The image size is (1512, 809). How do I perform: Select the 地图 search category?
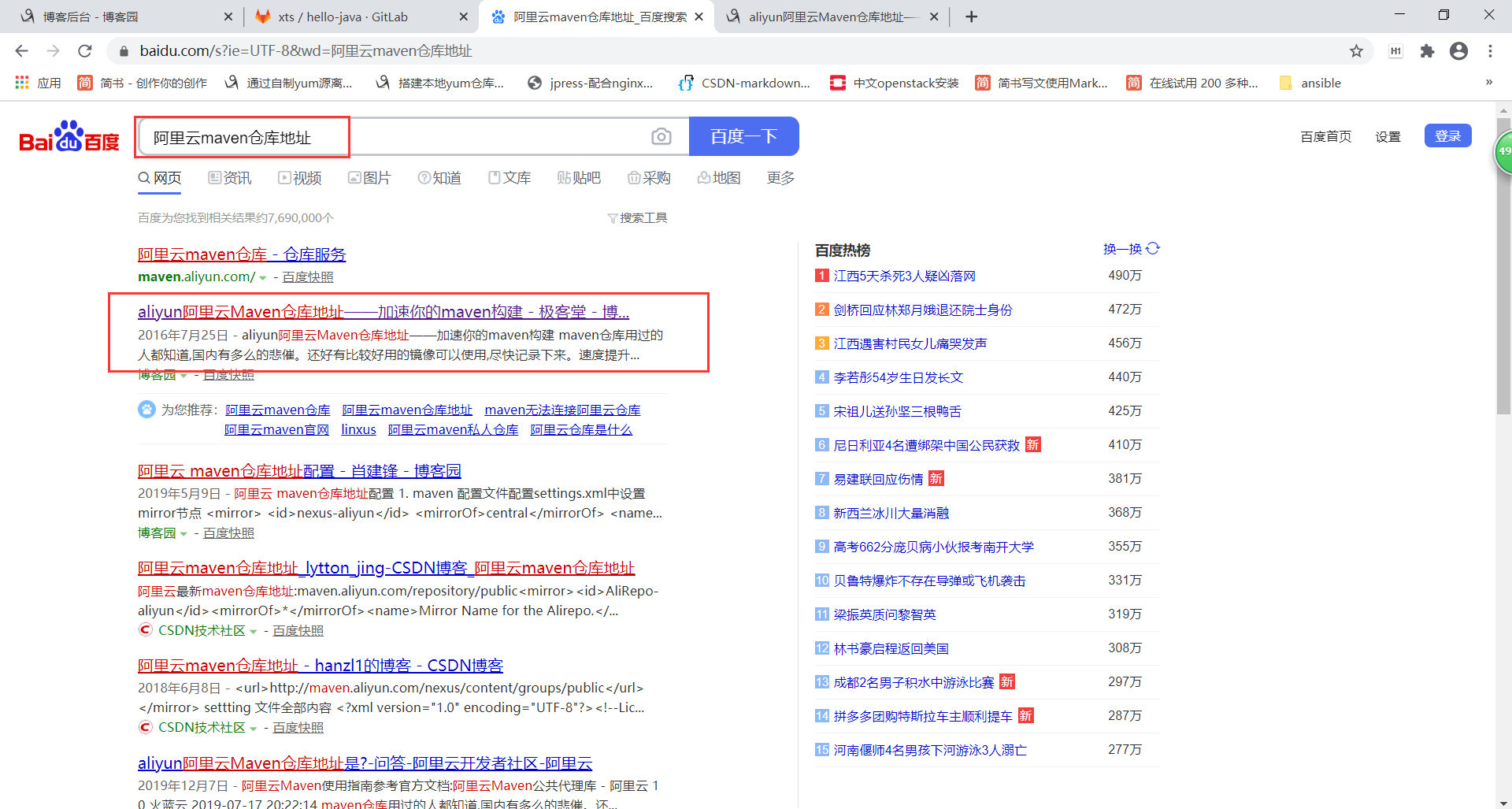point(719,178)
